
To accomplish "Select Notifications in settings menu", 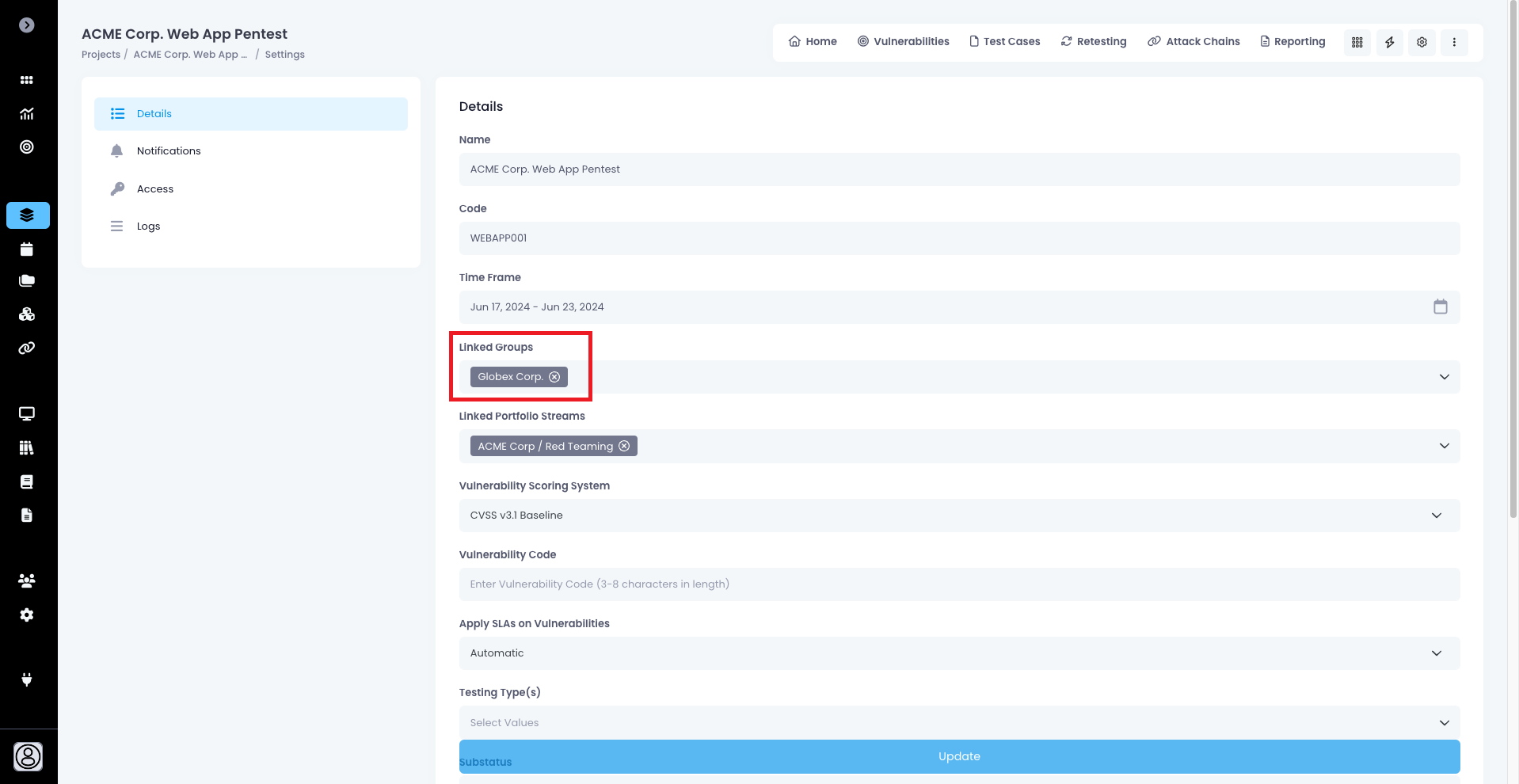I will point(169,150).
